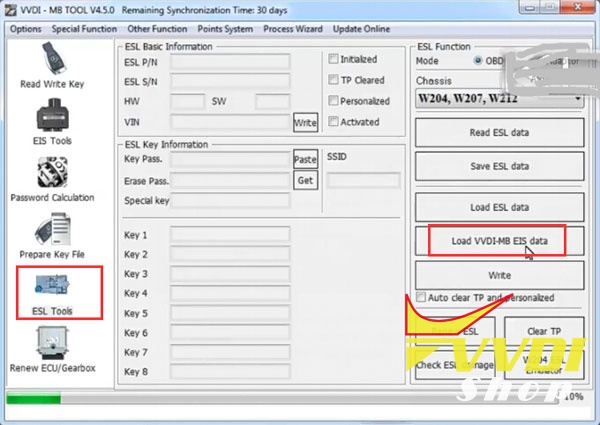Click the Renew ESL button
The height and width of the screenshot is (425, 600).
455,331
